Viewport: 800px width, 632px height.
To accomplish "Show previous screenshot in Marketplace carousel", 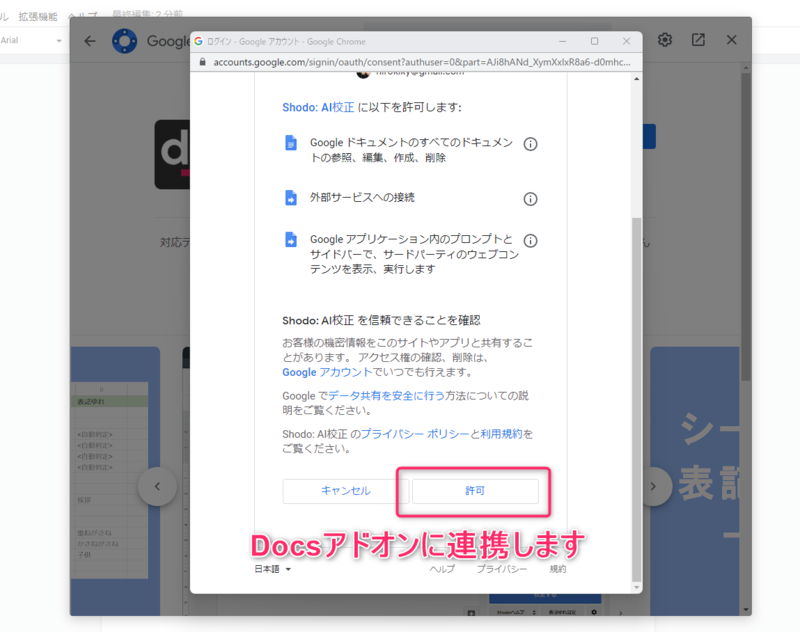I will pos(157,487).
